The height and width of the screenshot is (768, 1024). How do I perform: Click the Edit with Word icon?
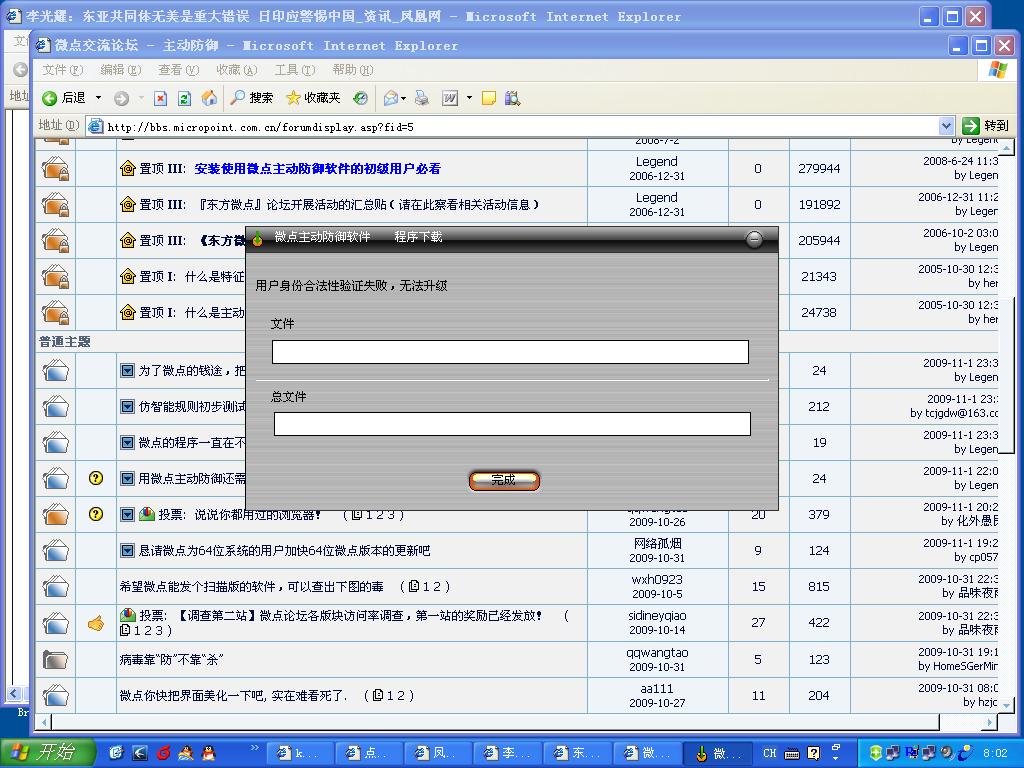tap(450, 98)
